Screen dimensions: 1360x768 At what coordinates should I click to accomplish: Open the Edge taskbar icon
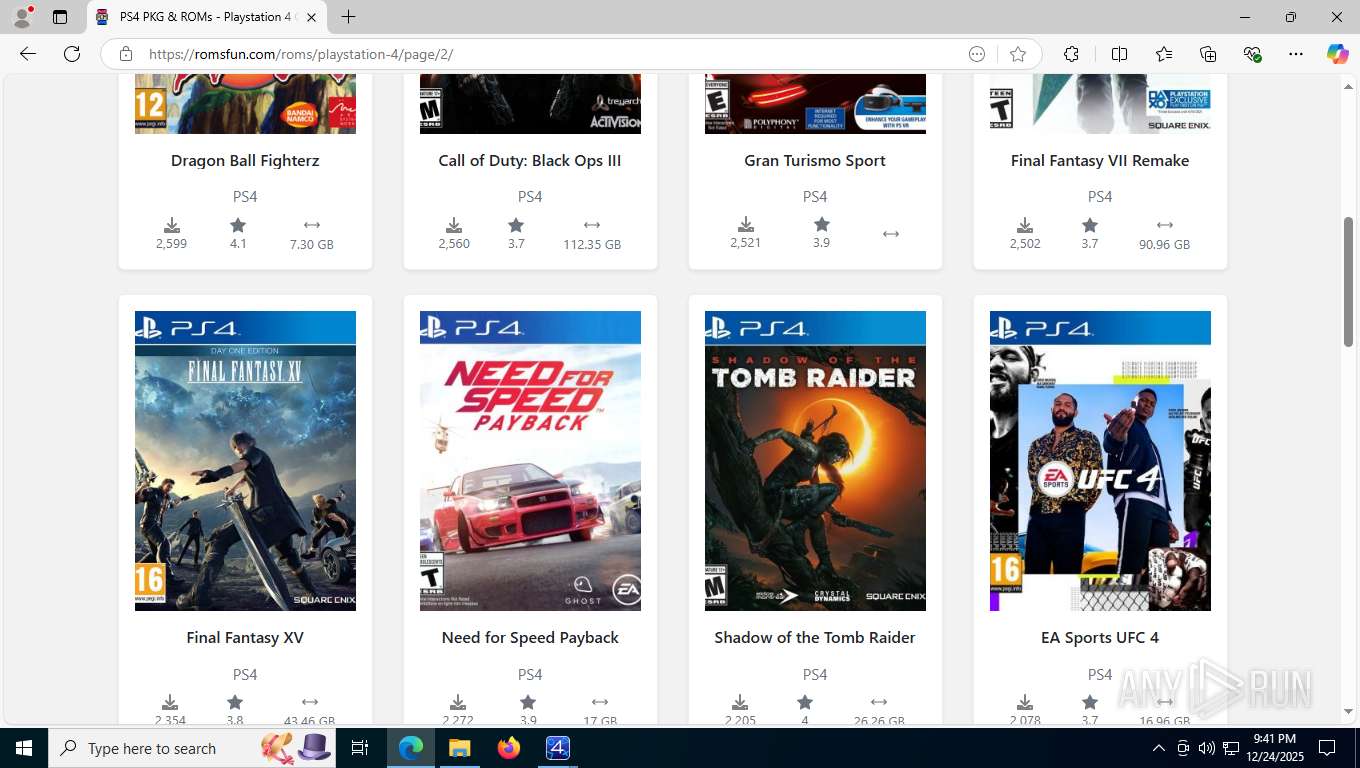point(411,748)
